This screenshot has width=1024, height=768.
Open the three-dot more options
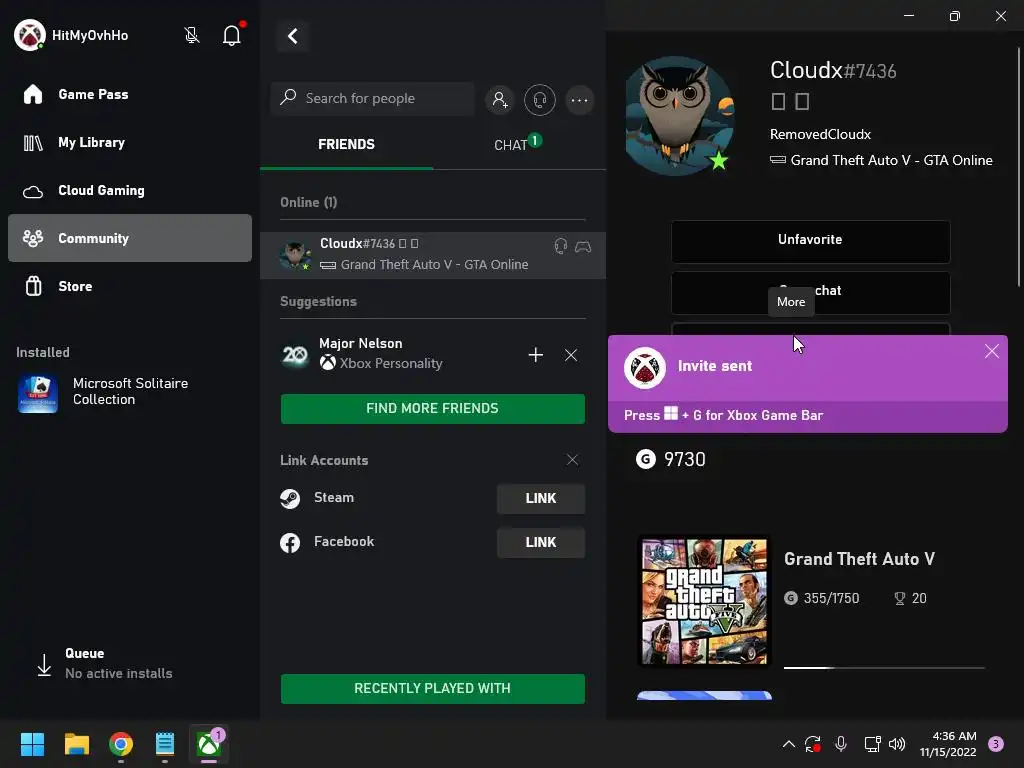[x=579, y=100]
